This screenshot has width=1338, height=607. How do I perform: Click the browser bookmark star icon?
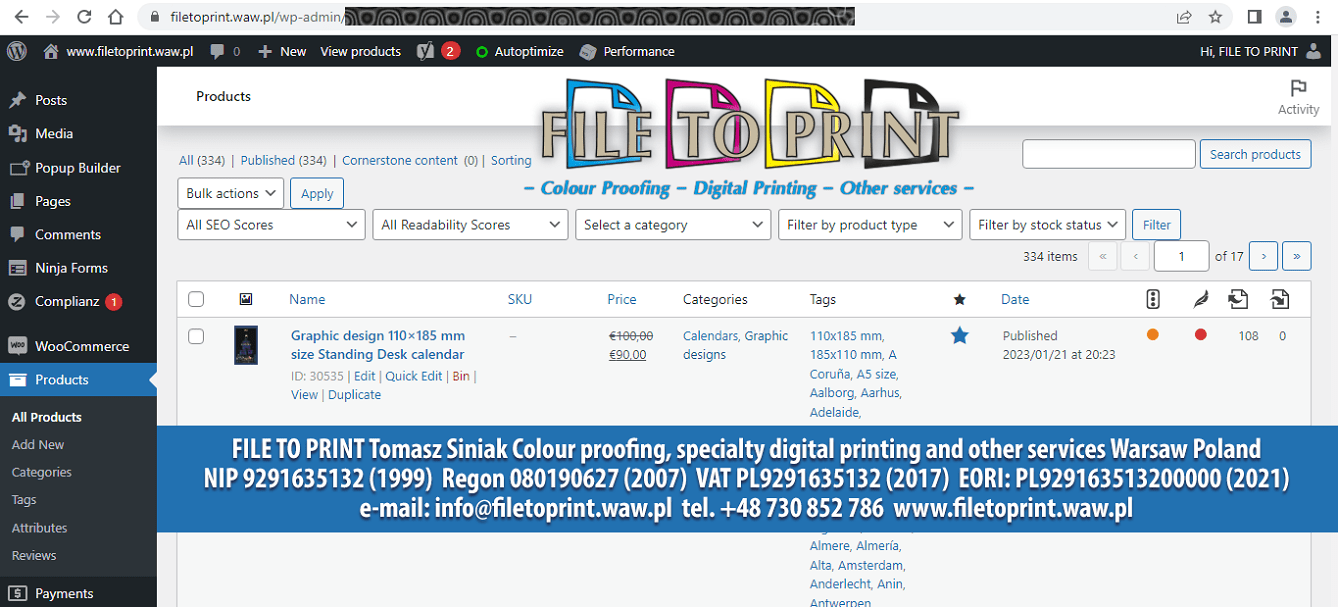point(1215,17)
